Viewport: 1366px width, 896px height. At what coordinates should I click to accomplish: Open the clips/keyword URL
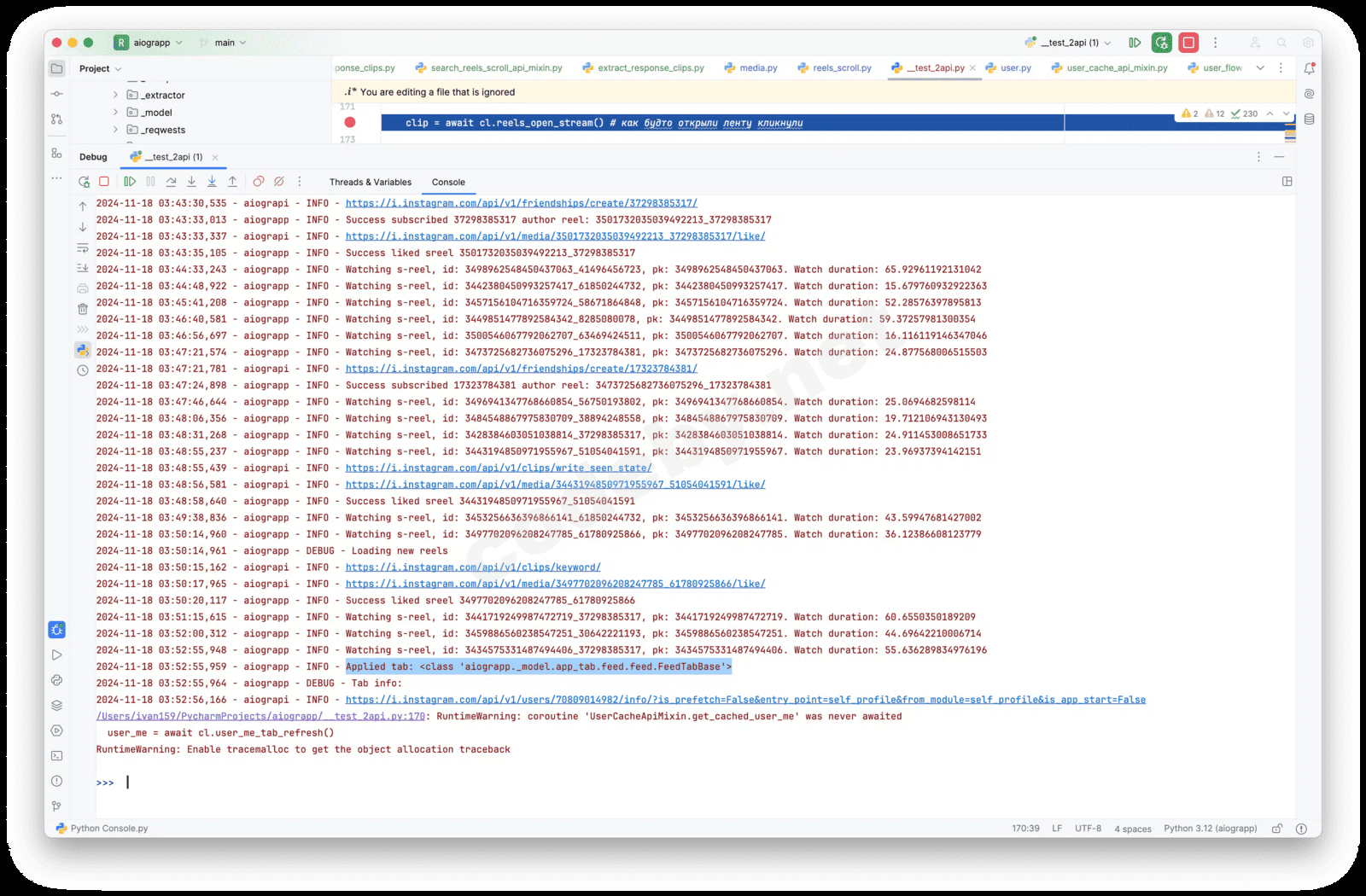(x=473, y=567)
